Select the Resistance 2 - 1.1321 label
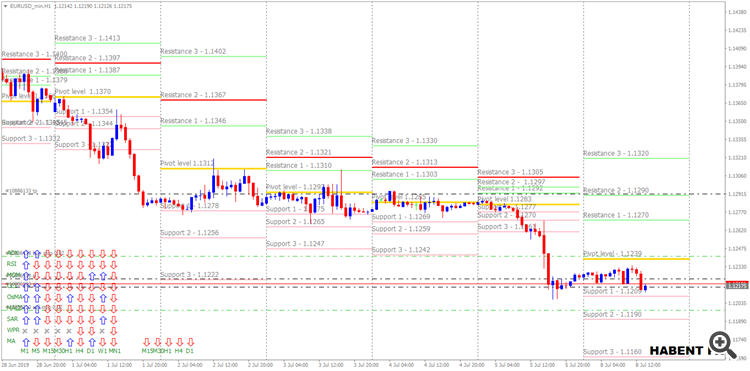The width and height of the screenshot is (750, 371). [298, 152]
